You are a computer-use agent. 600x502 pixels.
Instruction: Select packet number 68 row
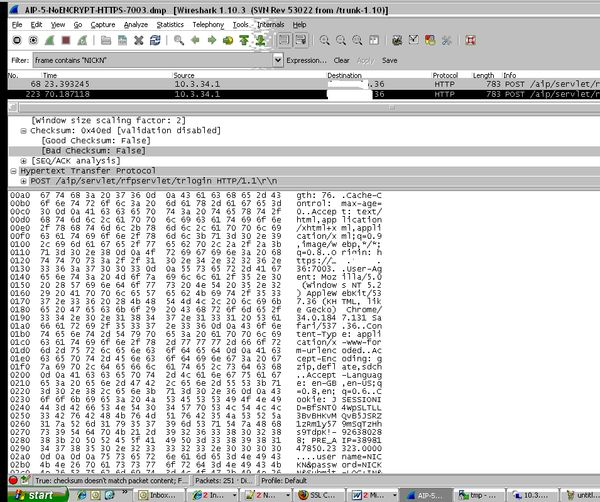(x=304, y=84)
